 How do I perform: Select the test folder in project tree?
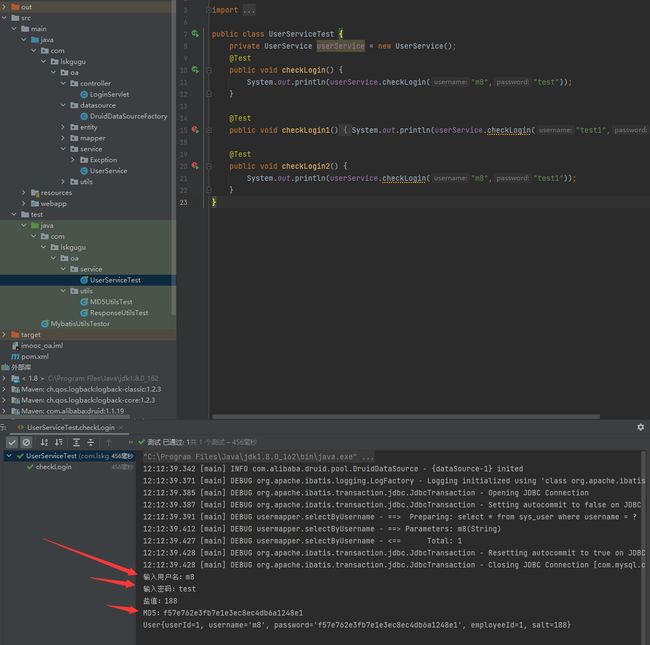[x=36, y=214]
